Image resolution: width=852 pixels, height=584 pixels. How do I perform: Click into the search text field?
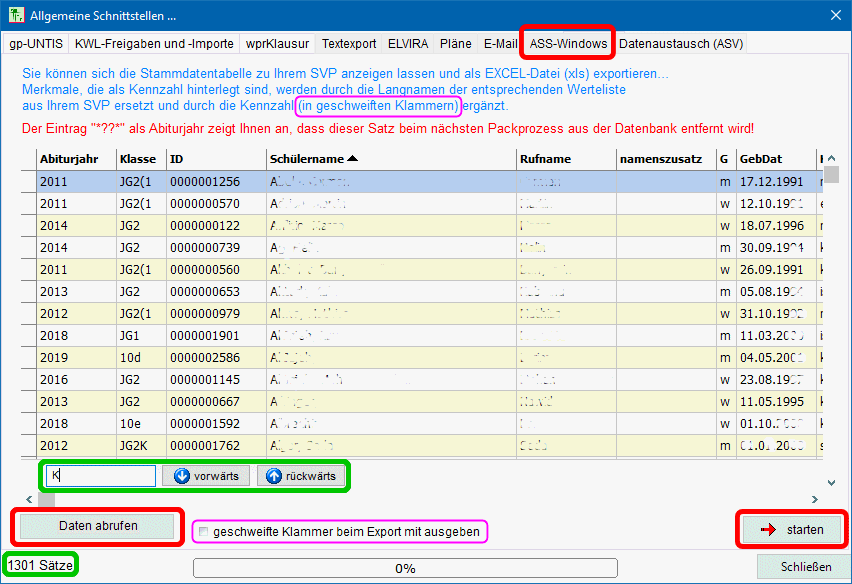click(102, 476)
